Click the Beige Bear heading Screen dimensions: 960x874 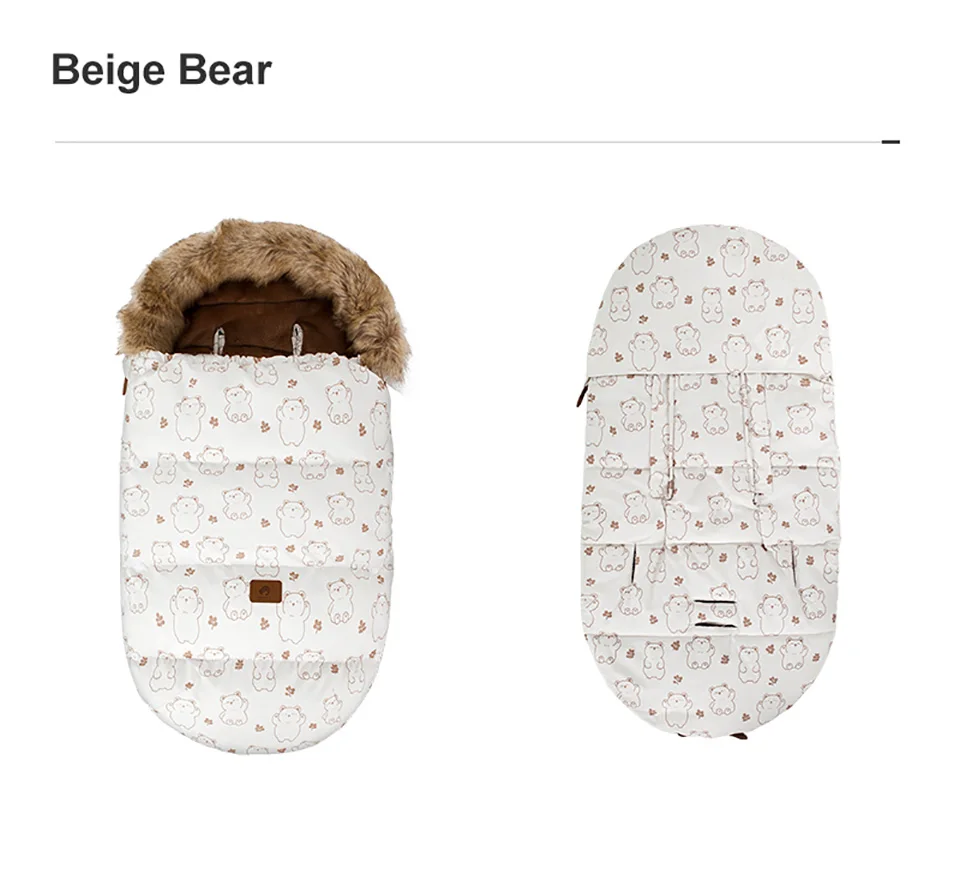(x=162, y=70)
